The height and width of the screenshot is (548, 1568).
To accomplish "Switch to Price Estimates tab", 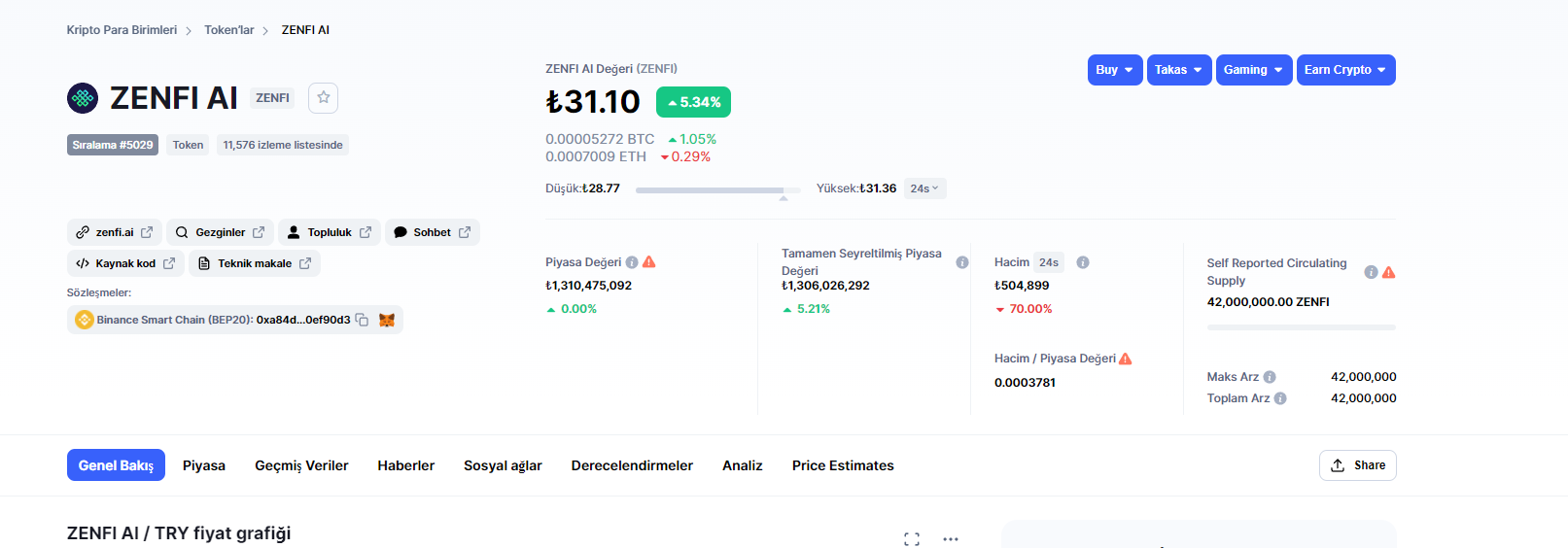I will [x=843, y=465].
